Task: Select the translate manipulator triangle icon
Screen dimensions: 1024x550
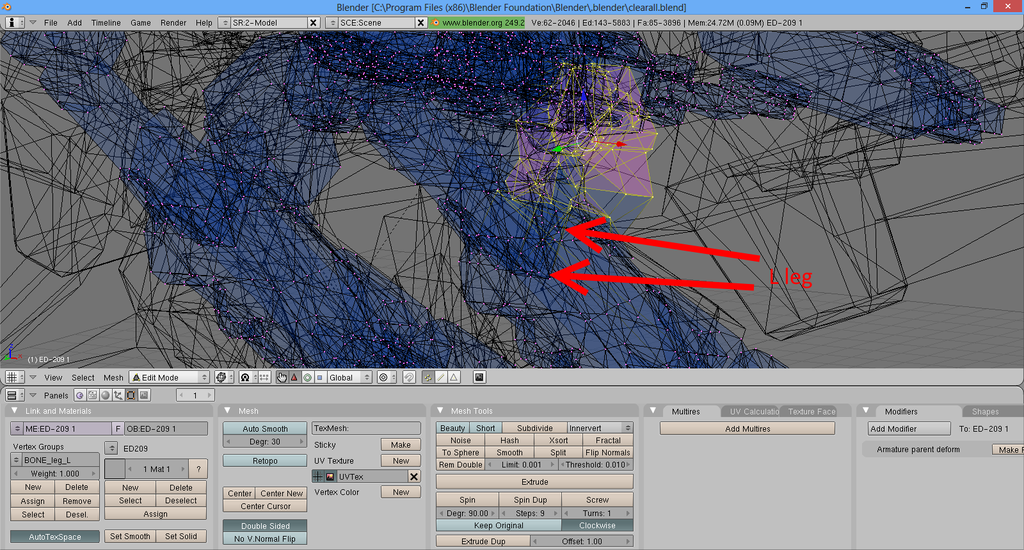Action: click(x=295, y=378)
